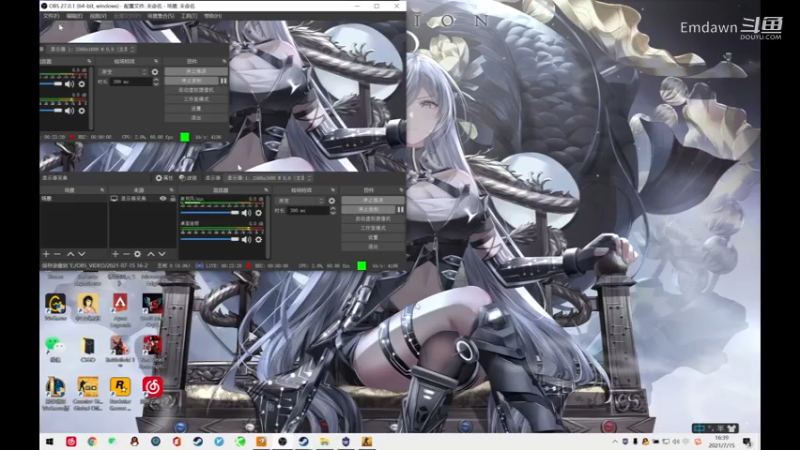Click Exit (退出) button in Controls

pos(373,246)
